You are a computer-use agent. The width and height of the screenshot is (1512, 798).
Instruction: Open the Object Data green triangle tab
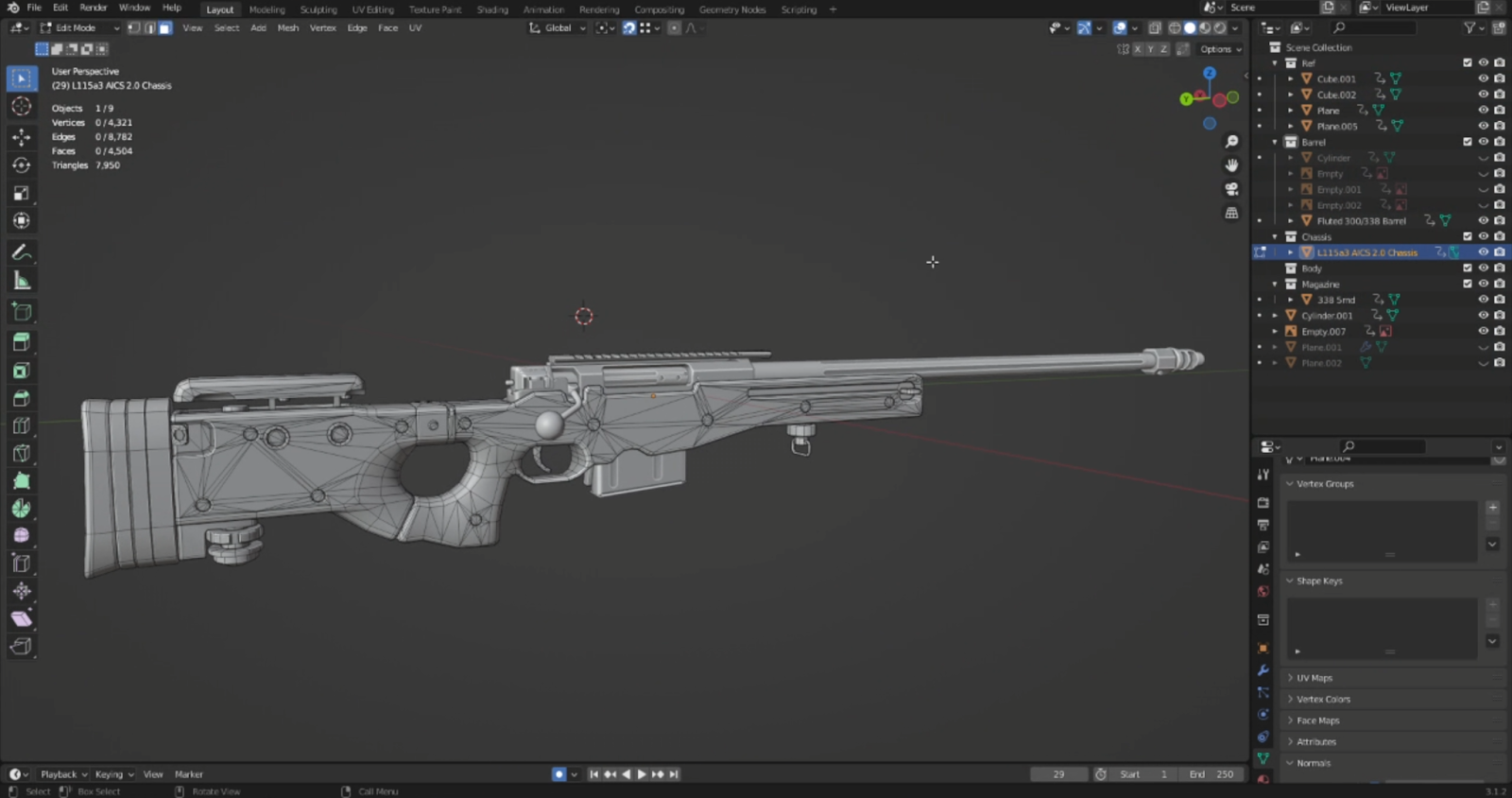point(1263,758)
